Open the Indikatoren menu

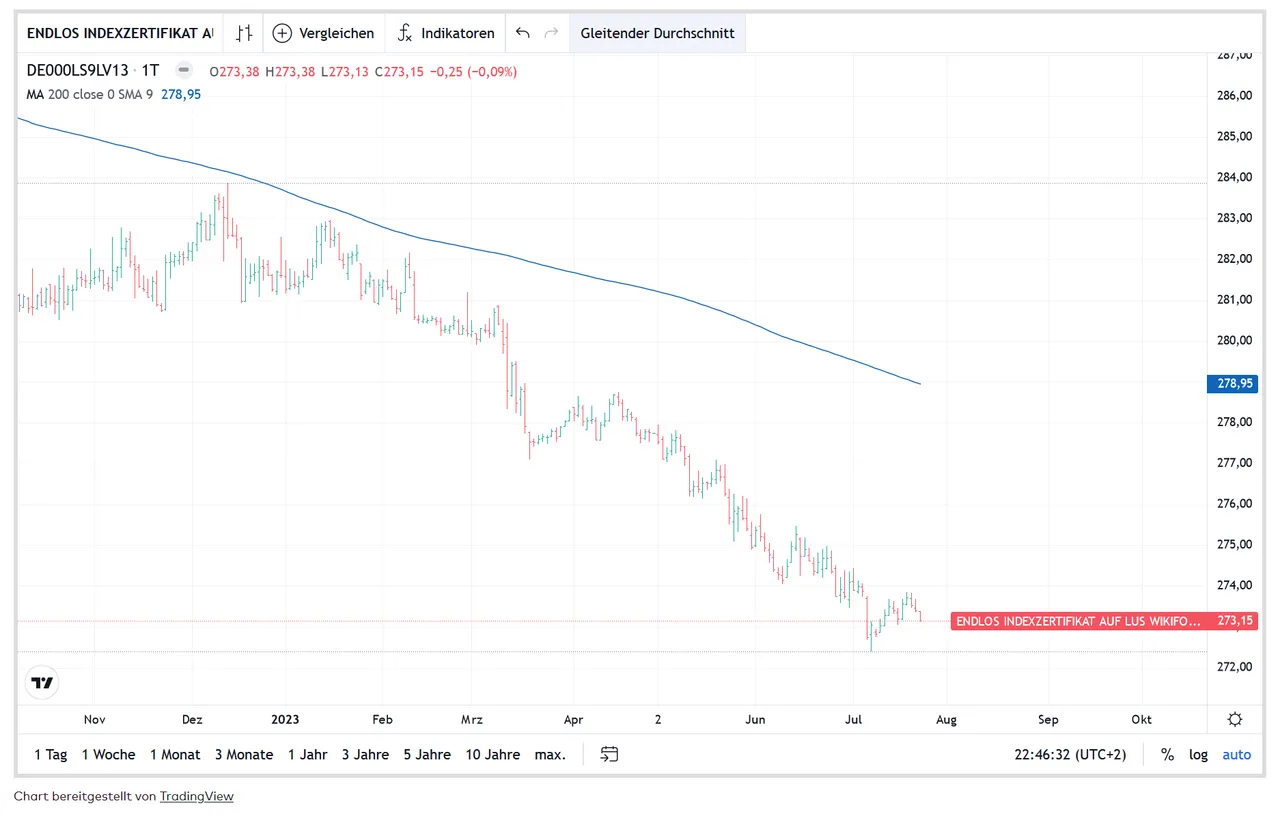tap(445, 33)
